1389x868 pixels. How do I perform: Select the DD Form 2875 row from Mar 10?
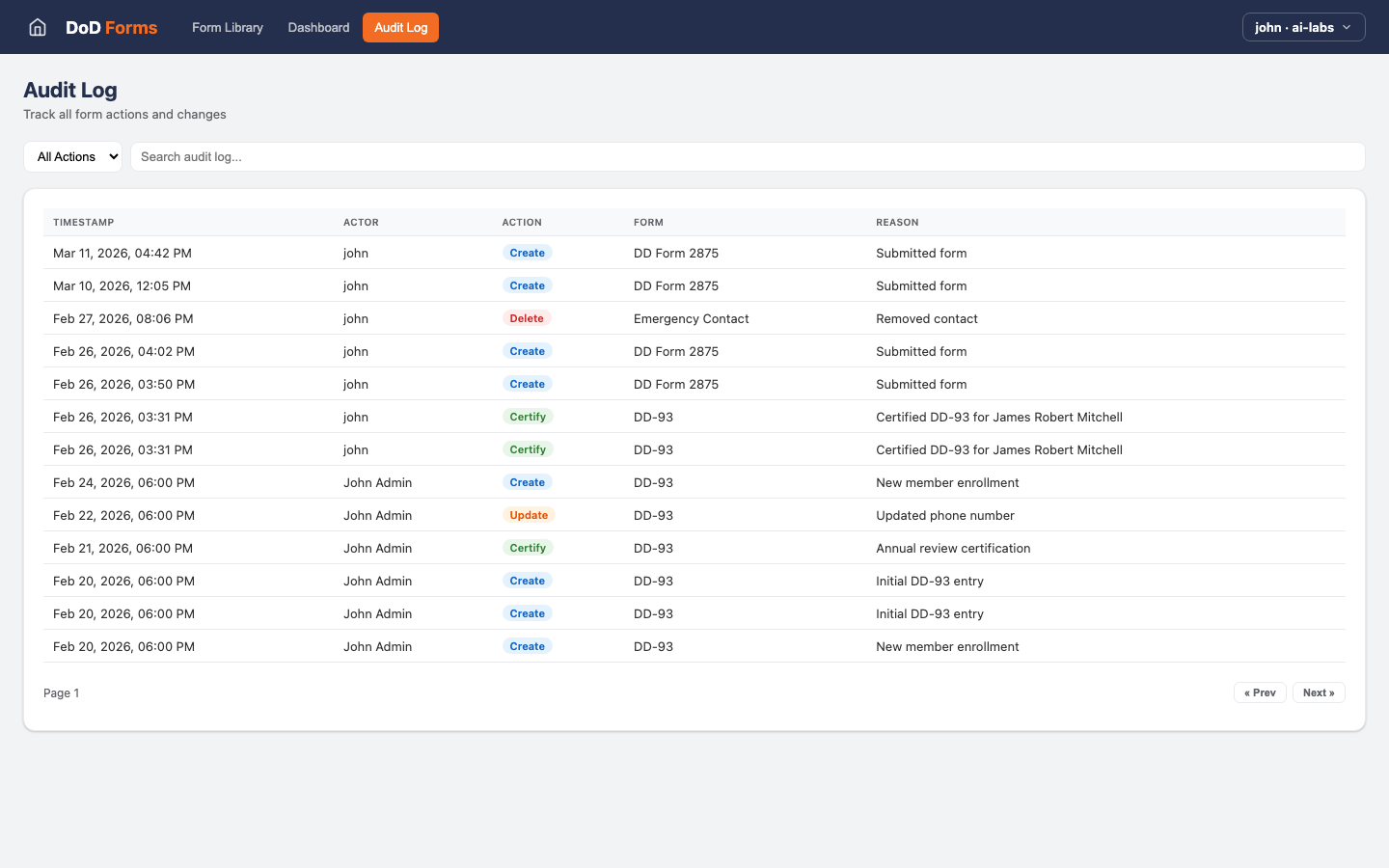[675, 285]
